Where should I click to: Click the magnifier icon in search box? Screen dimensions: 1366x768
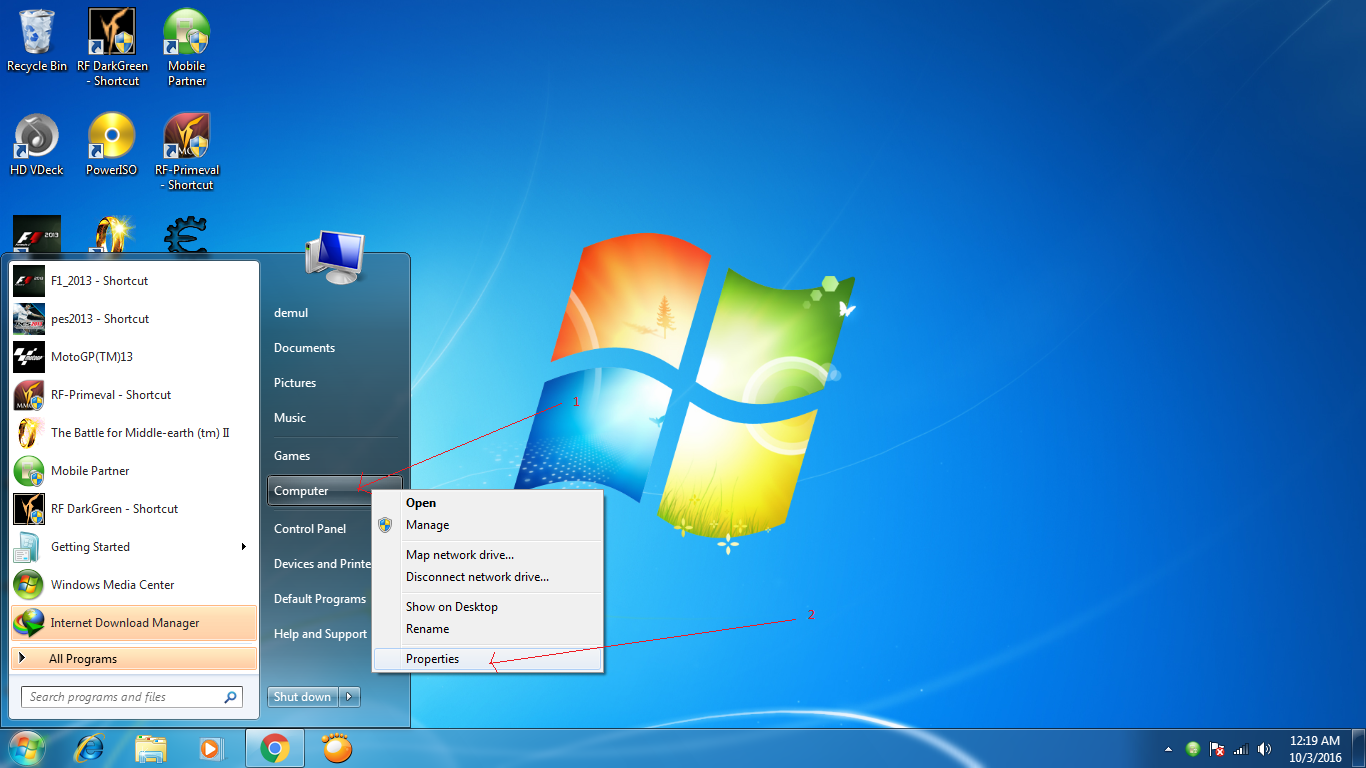coord(230,697)
